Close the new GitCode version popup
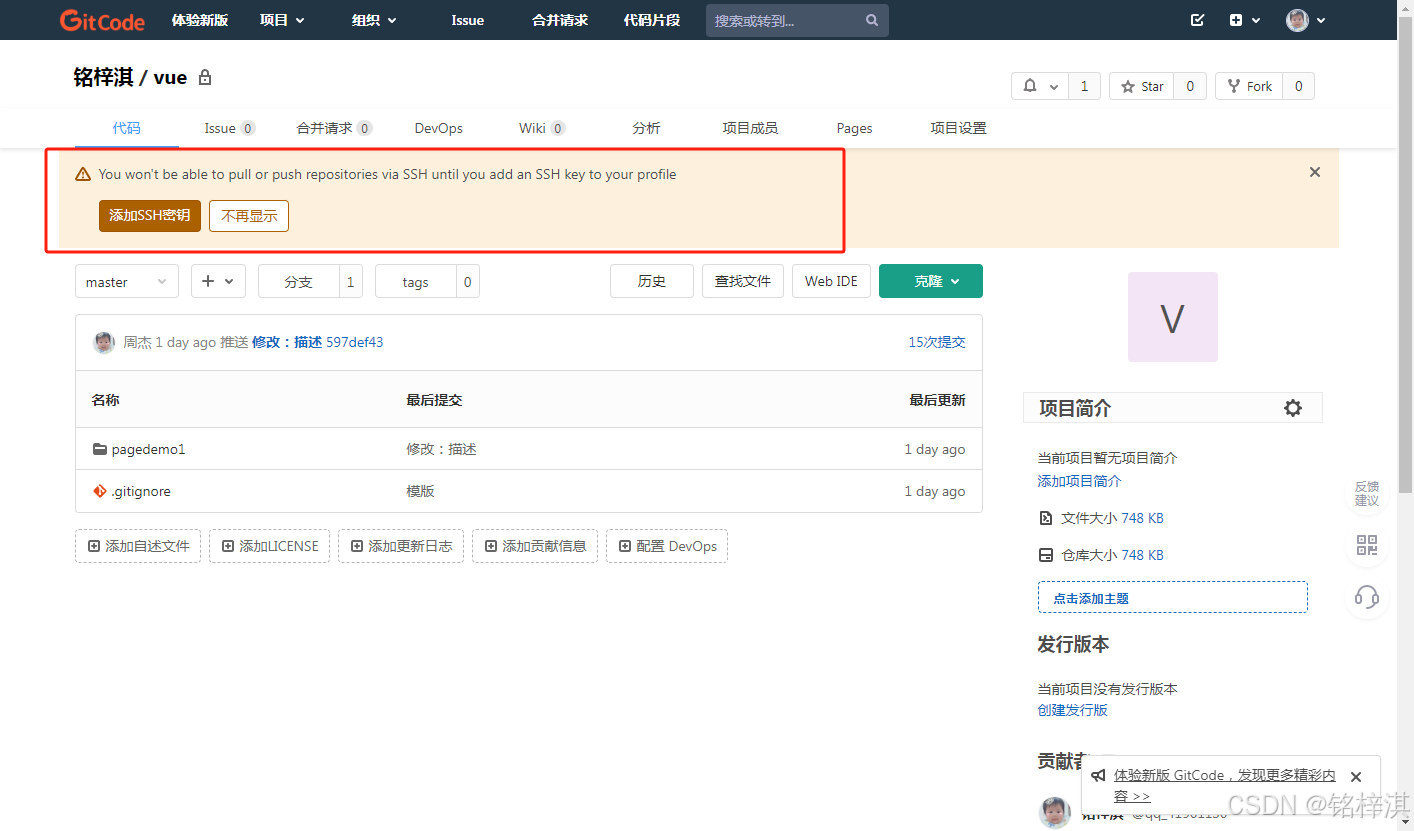The image size is (1414, 831). [1355, 777]
